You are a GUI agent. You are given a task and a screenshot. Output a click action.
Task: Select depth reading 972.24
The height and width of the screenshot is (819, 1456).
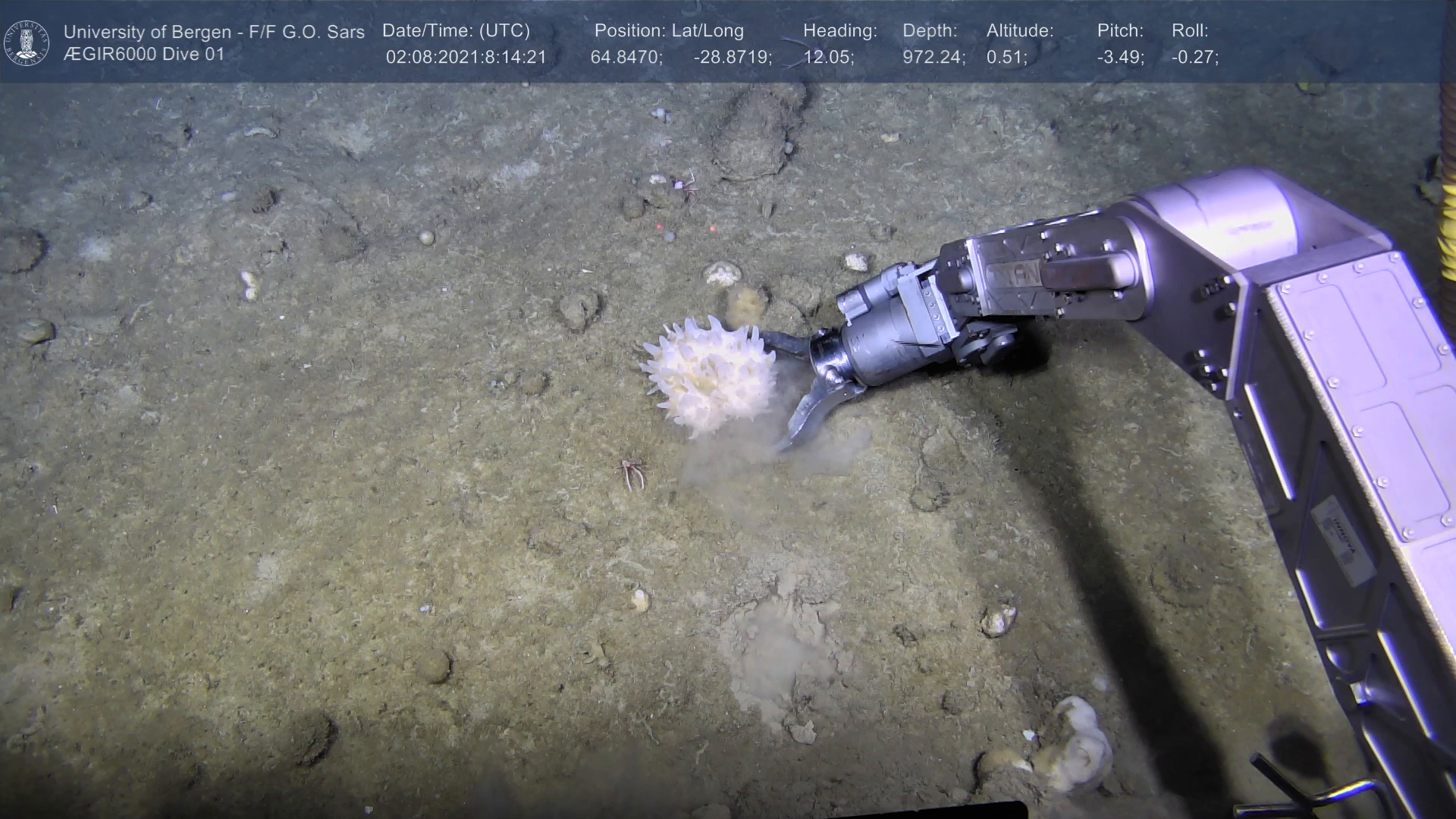933,58
